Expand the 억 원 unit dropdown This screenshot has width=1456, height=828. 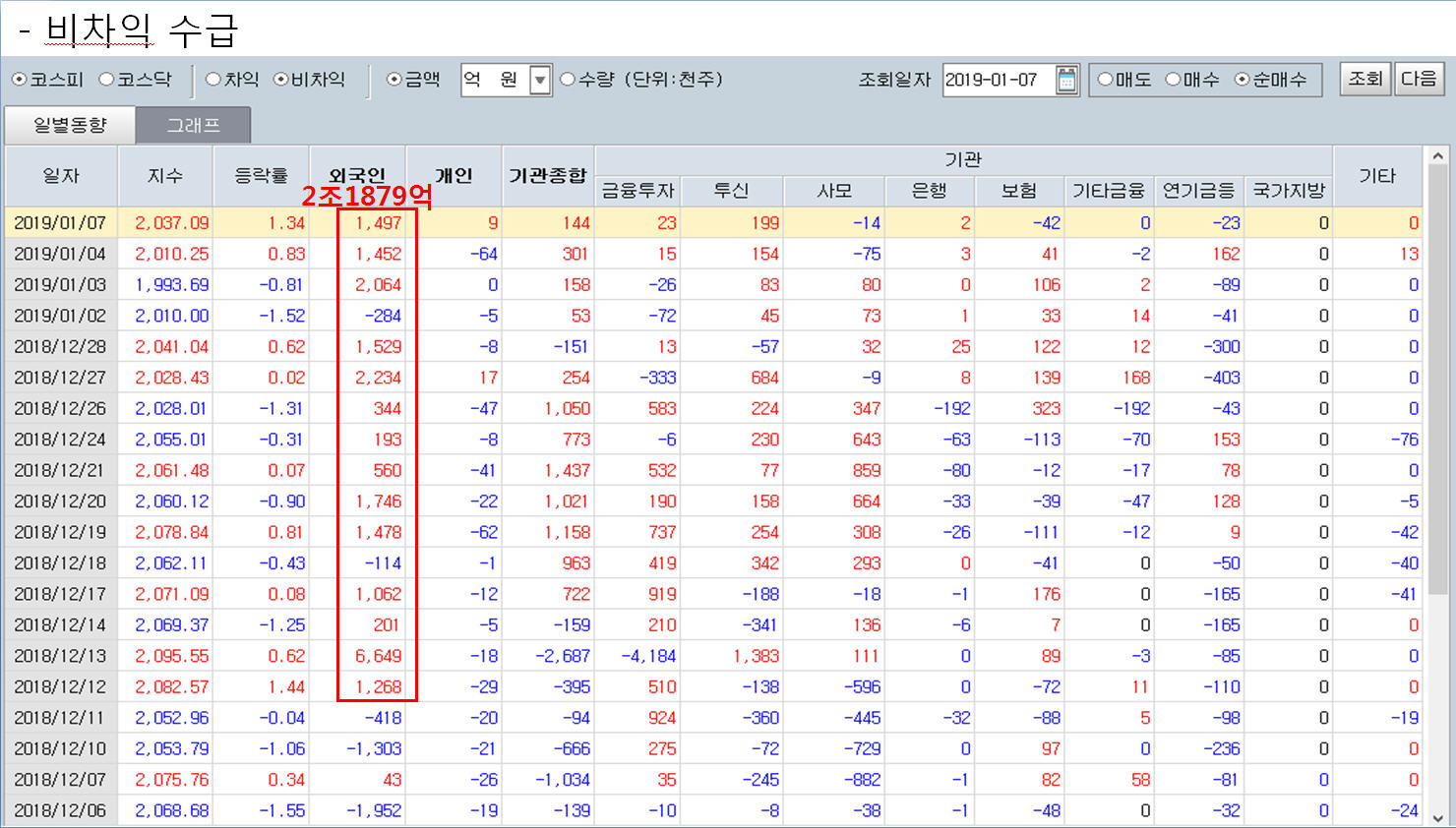click(539, 80)
